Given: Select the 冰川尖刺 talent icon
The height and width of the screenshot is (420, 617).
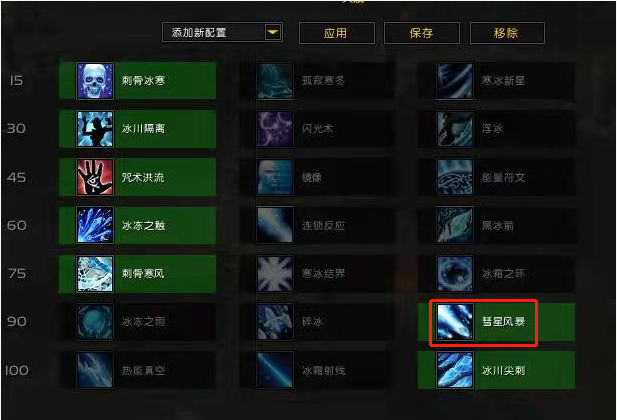Looking at the screenshot, I should coord(455,370).
